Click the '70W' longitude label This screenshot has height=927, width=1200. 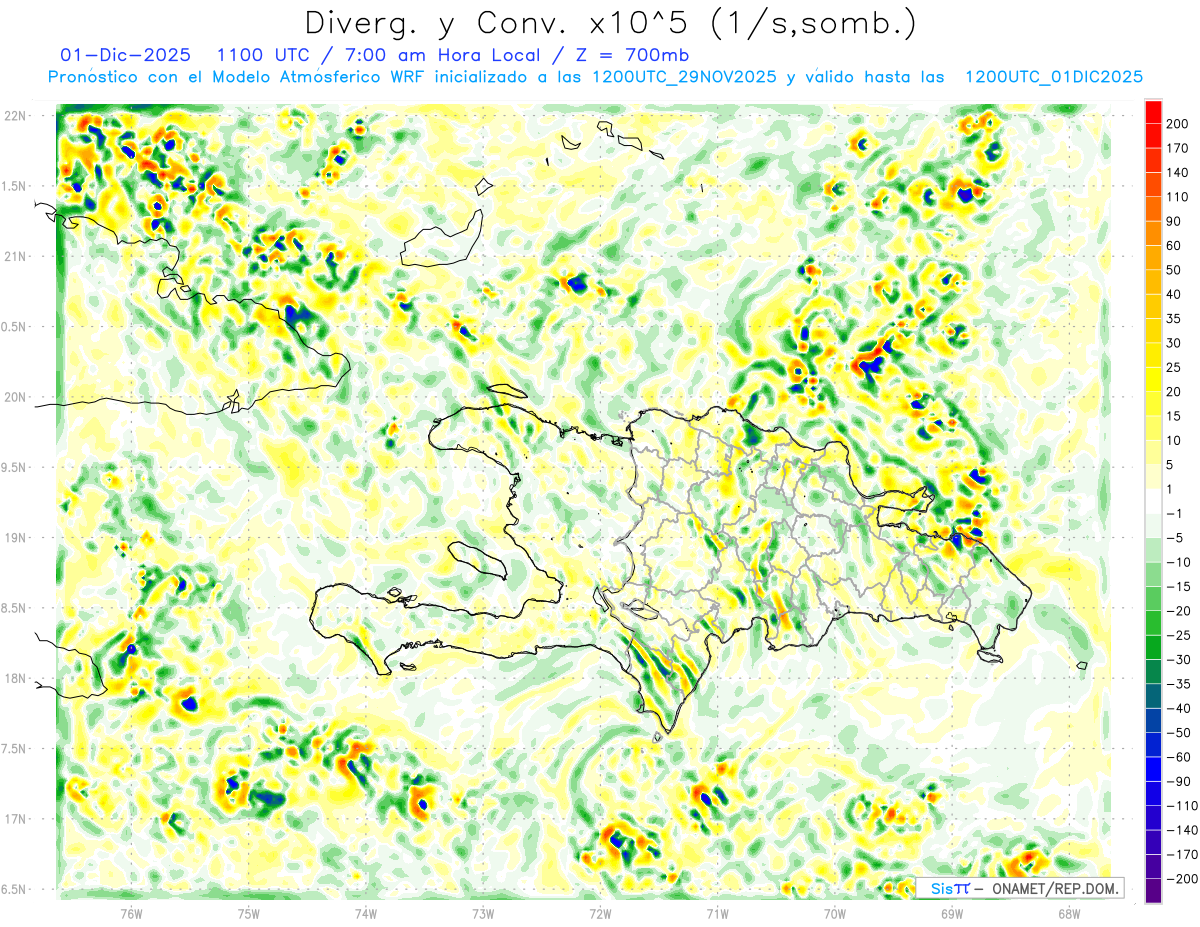point(834,913)
